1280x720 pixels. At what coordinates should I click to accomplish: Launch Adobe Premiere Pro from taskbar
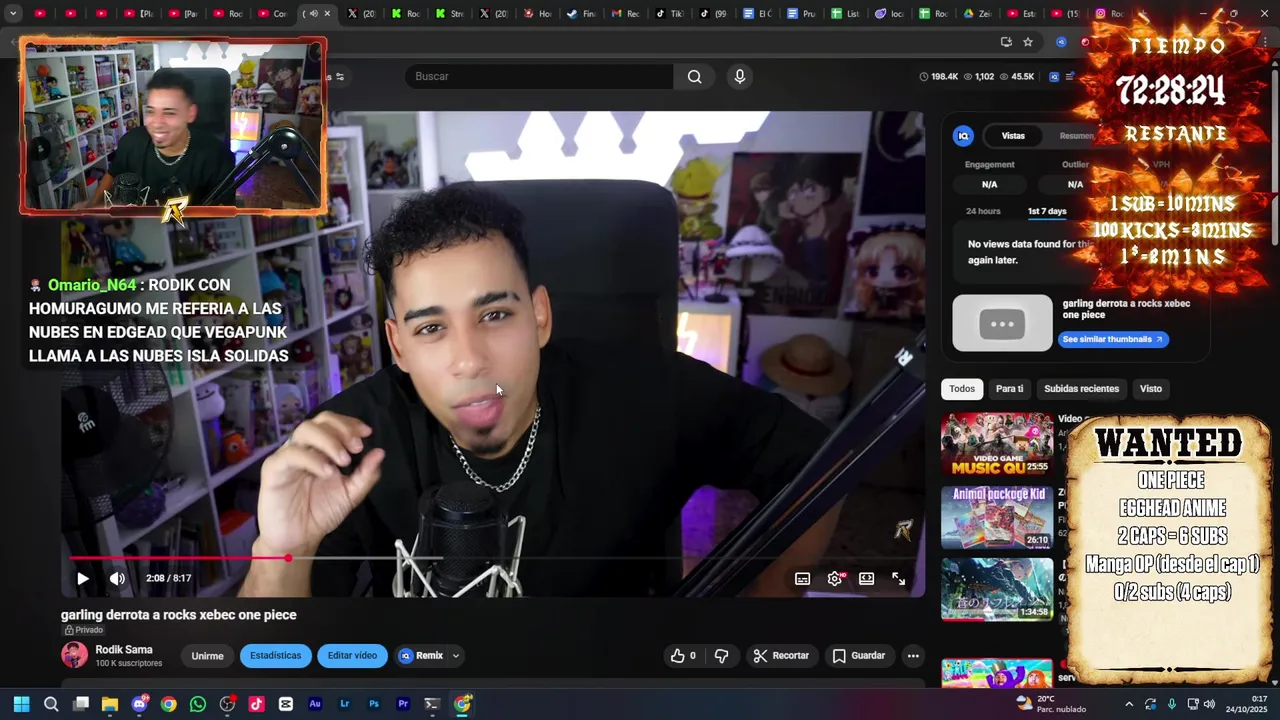tap(403, 704)
